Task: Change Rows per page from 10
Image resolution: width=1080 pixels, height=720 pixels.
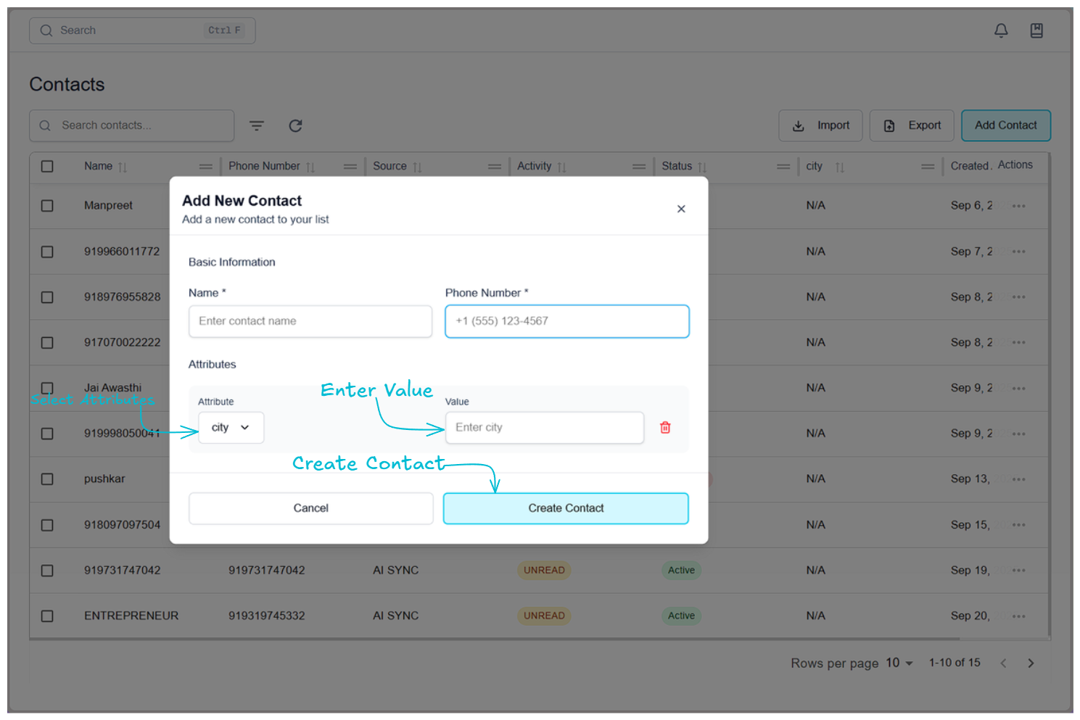Action: tap(898, 662)
